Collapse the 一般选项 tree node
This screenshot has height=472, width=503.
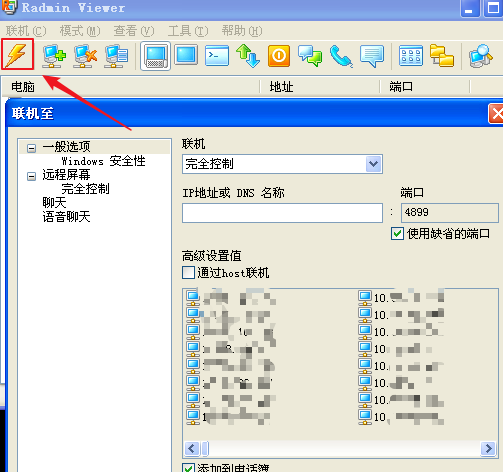point(31,148)
